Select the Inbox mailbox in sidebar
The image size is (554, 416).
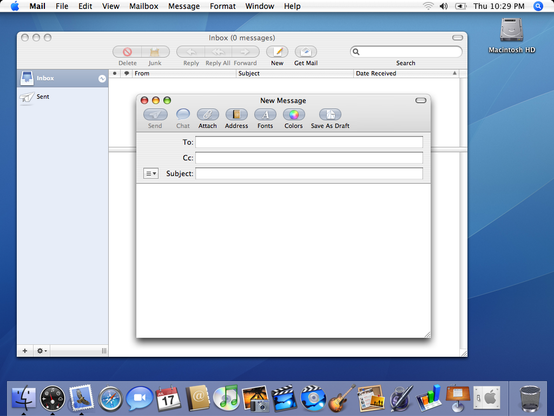(63, 78)
